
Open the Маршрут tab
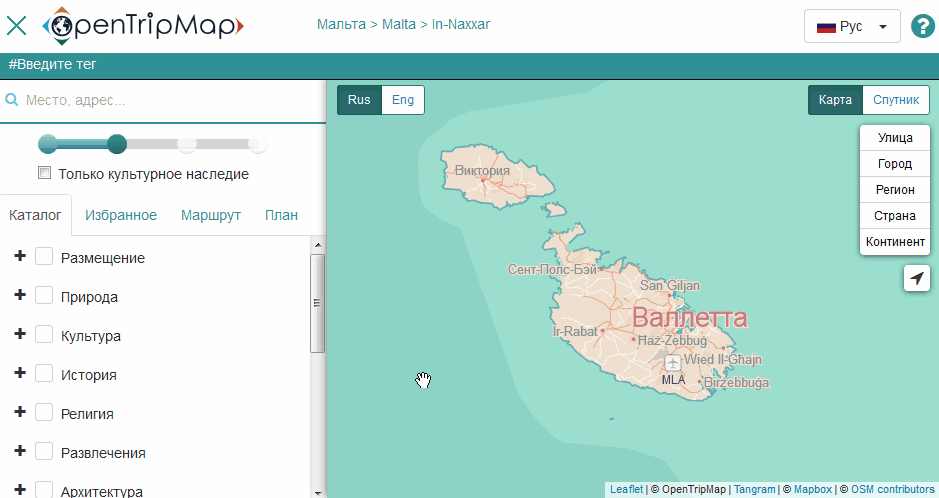click(x=211, y=215)
